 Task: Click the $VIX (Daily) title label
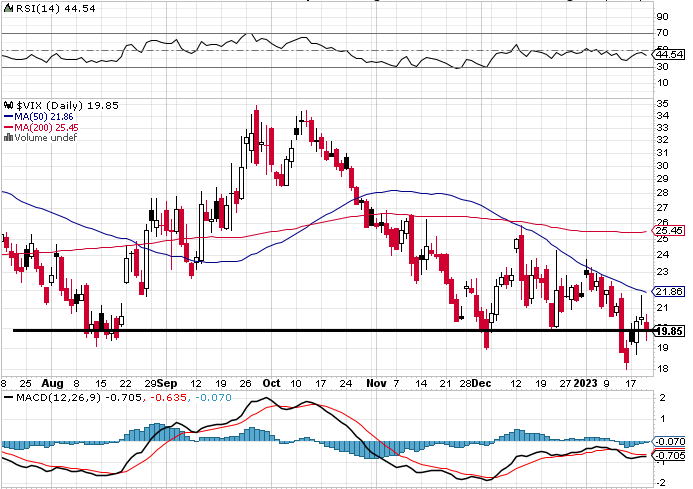pyautogui.click(x=50, y=105)
